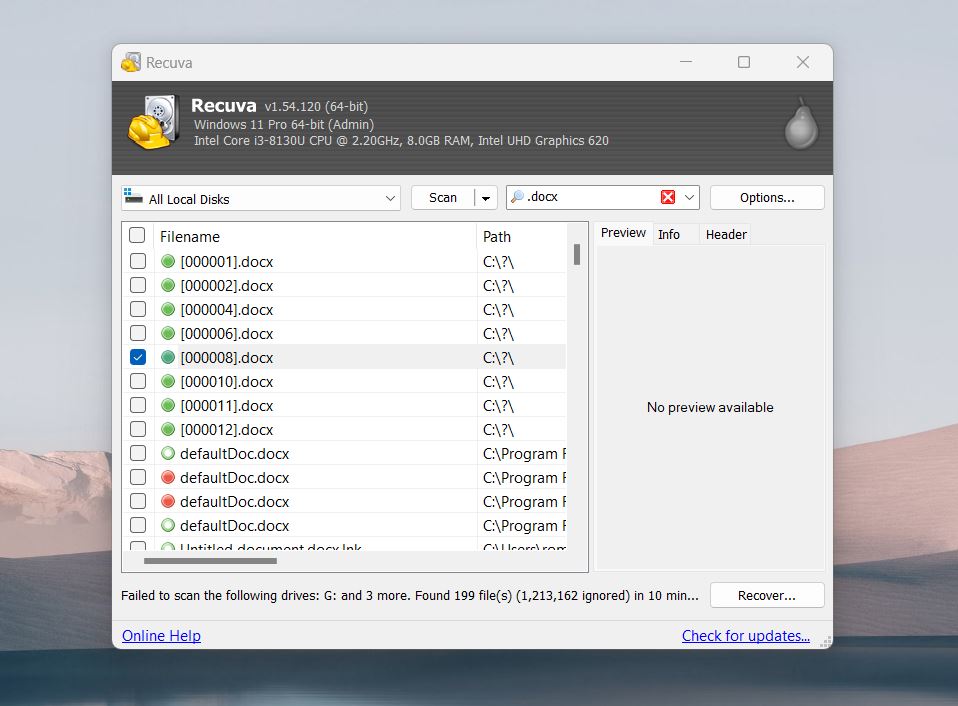The width and height of the screenshot is (958, 706).
Task: Click green status dot of [000001].docx
Action: pos(168,261)
